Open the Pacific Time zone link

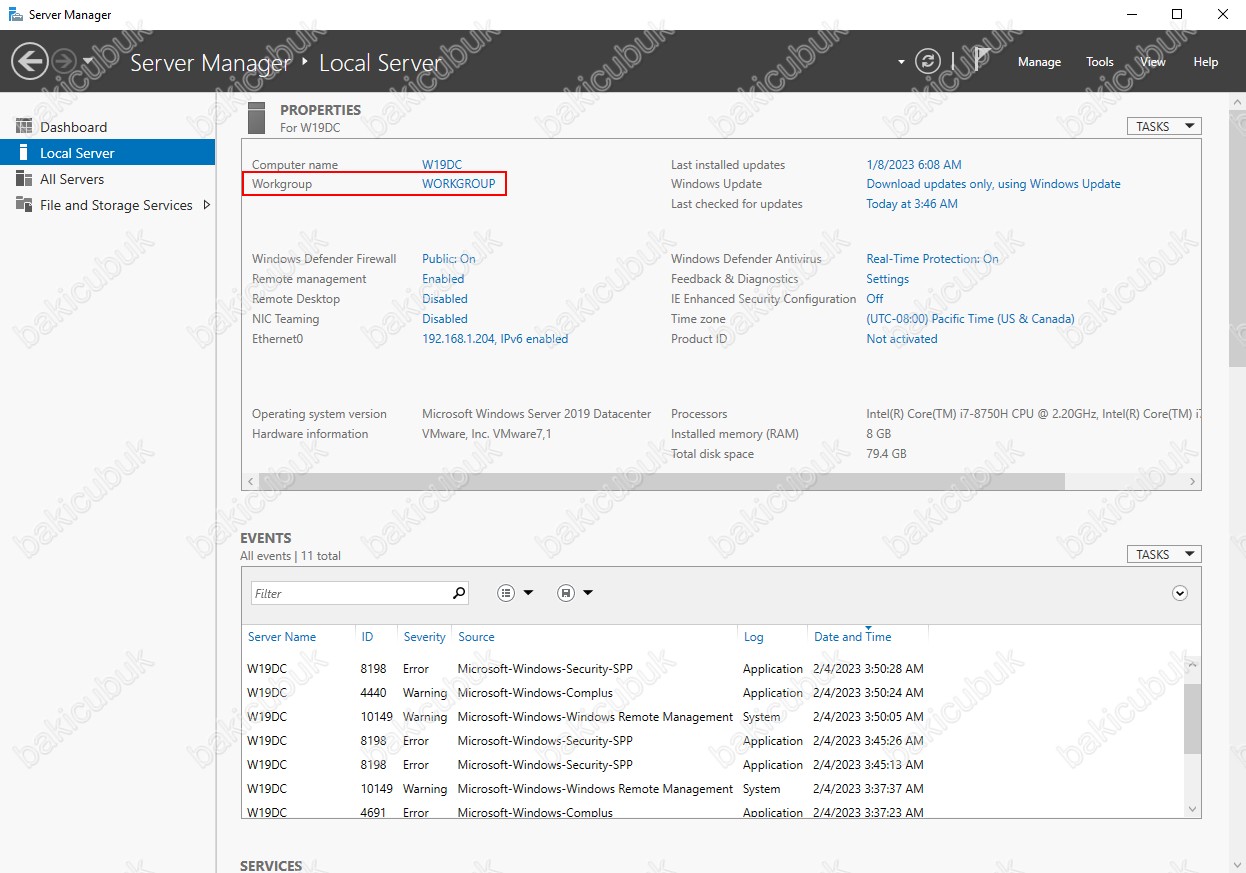point(970,319)
